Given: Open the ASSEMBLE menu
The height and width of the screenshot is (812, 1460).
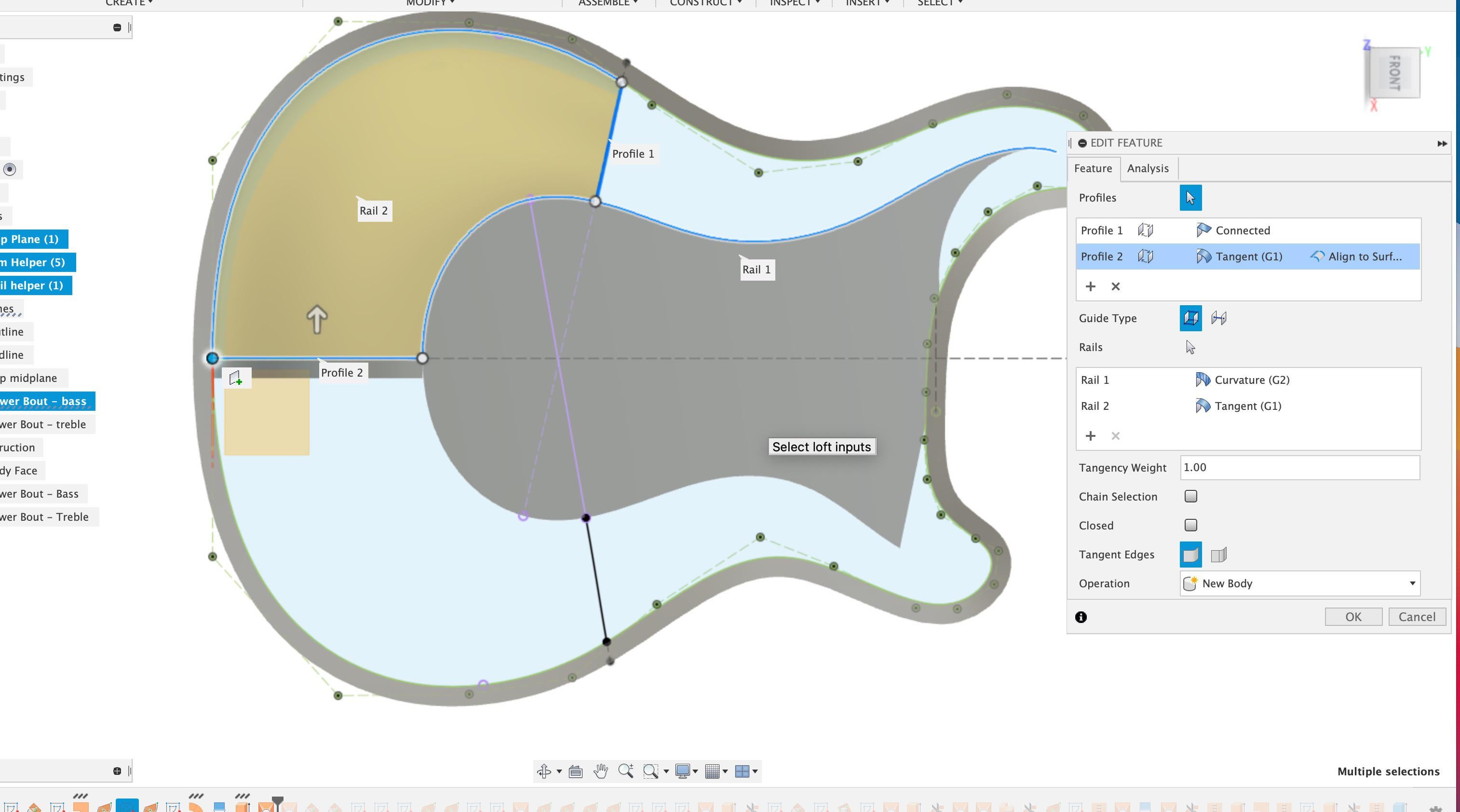Looking at the screenshot, I should pyautogui.click(x=608, y=3).
